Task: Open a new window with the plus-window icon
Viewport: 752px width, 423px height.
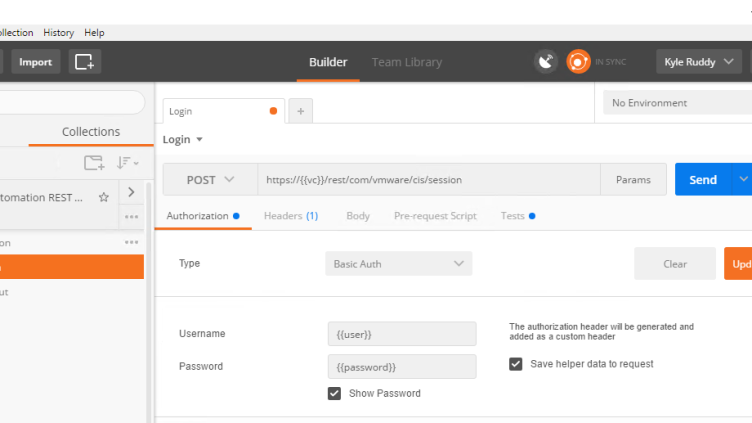Action: (84, 62)
